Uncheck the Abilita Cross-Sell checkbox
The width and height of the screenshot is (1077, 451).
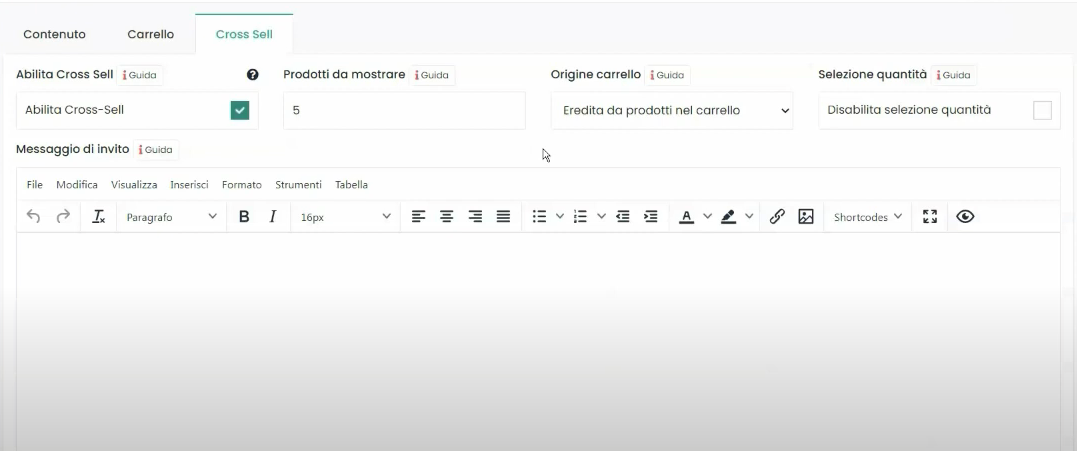[x=240, y=110]
